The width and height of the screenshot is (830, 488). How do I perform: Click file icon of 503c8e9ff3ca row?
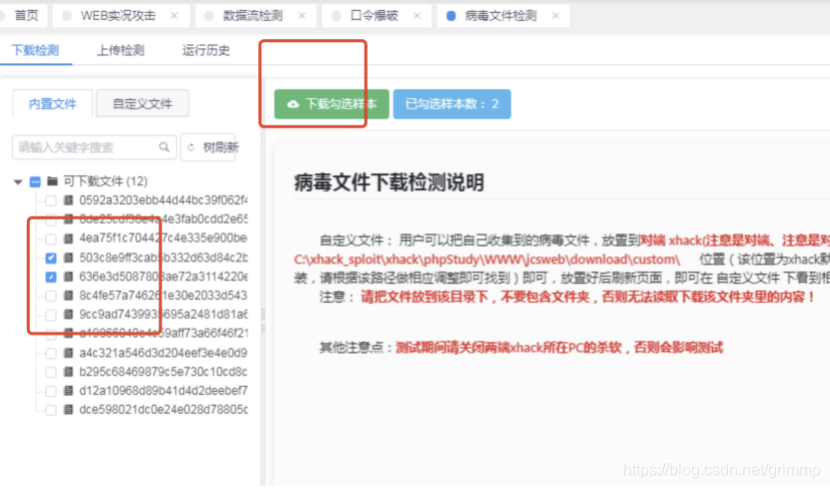68,258
